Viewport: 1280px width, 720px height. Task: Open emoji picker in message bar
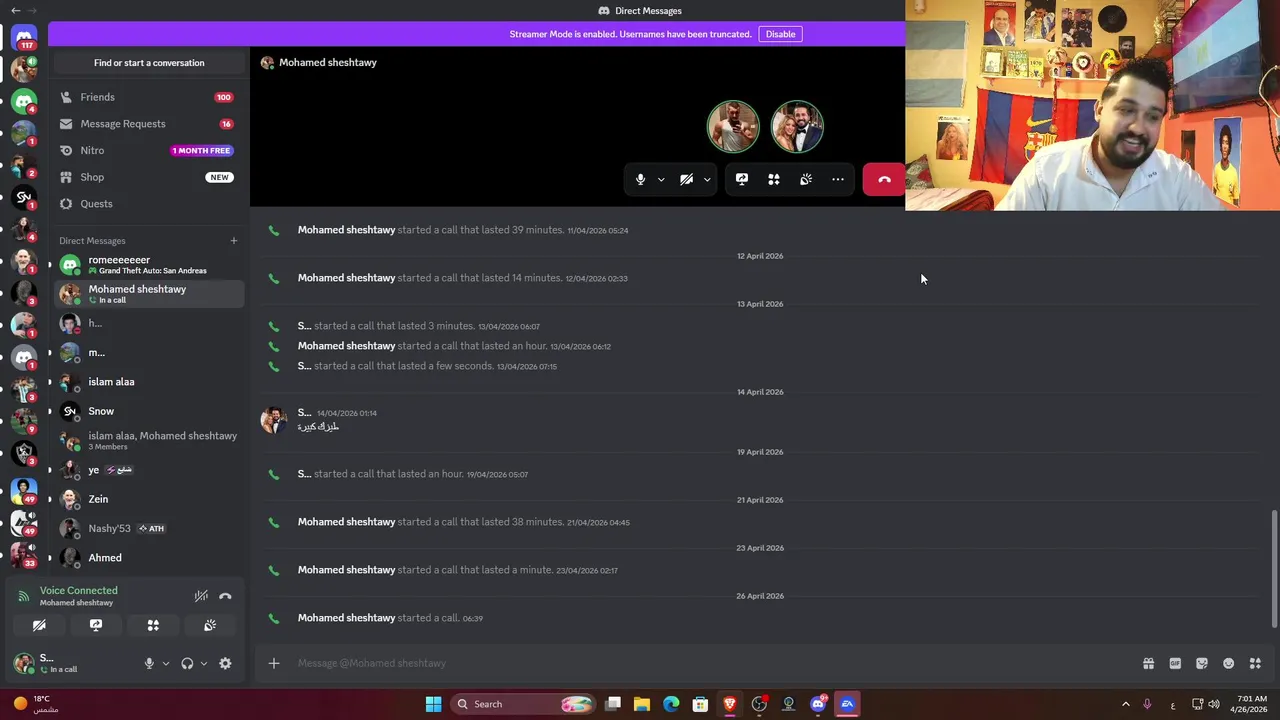pyautogui.click(x=1228, y=663)
